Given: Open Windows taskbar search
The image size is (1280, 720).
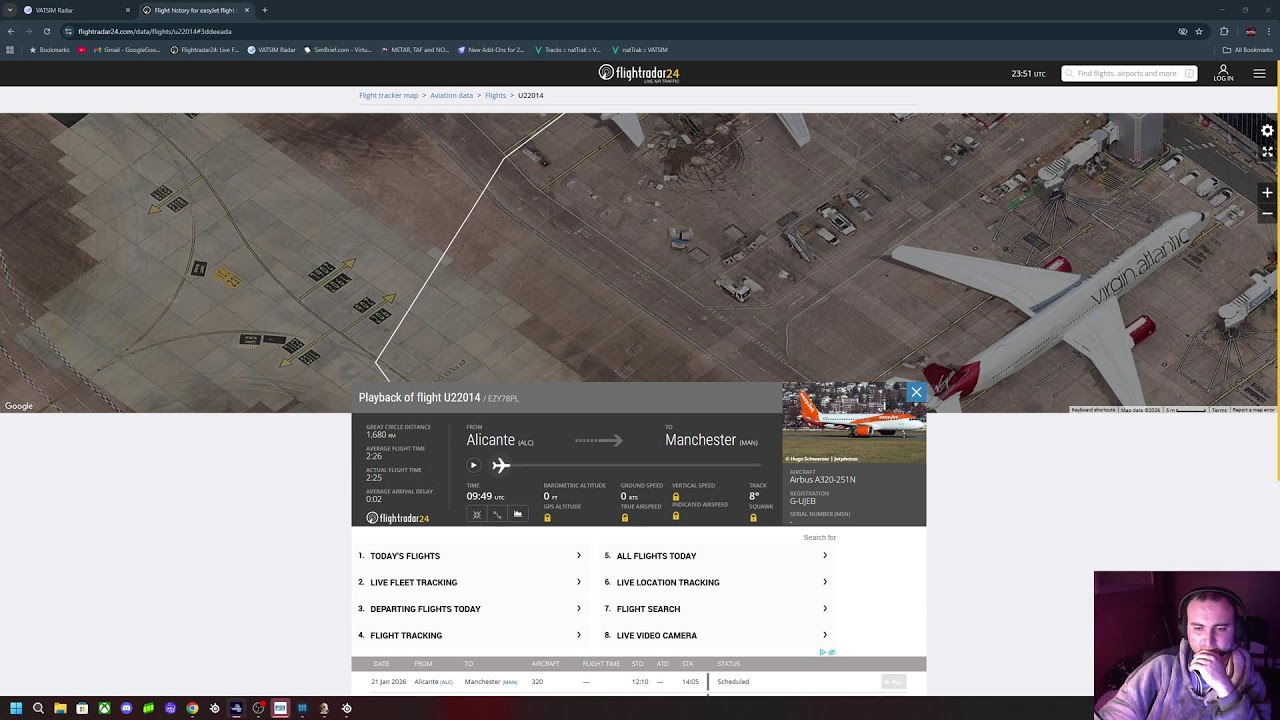Looking at the screenshot, I should coord(38,708).
